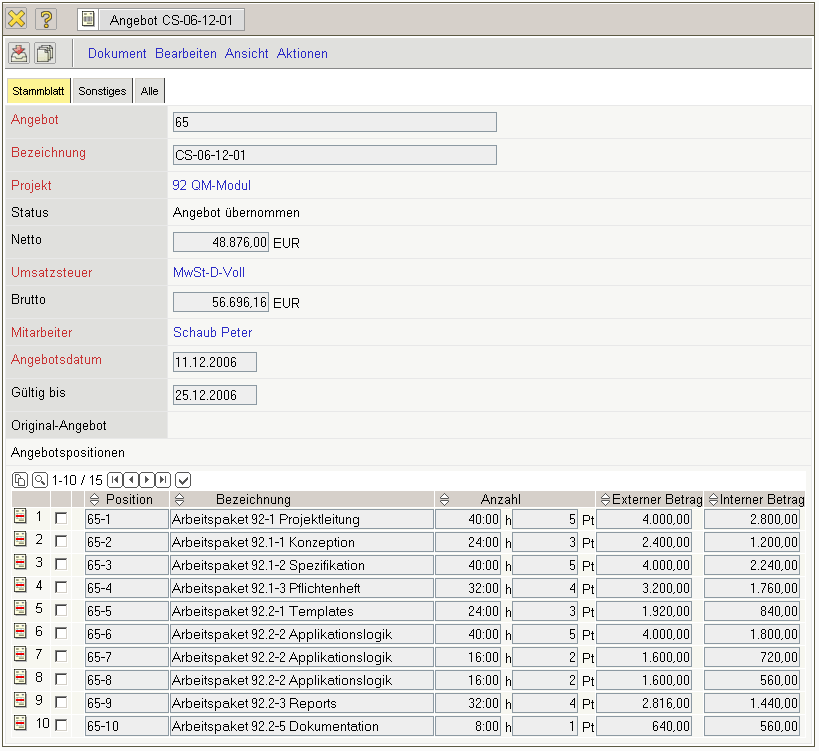This screenshot has width=819, height=751.
Task: Go to the previous page of positions
Action: [131, 480]
